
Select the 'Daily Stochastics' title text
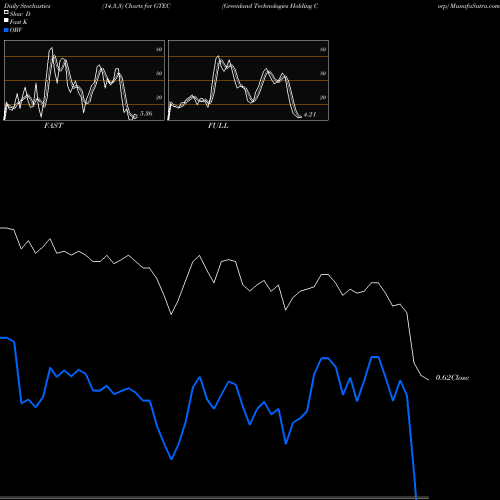click(27, 6)
